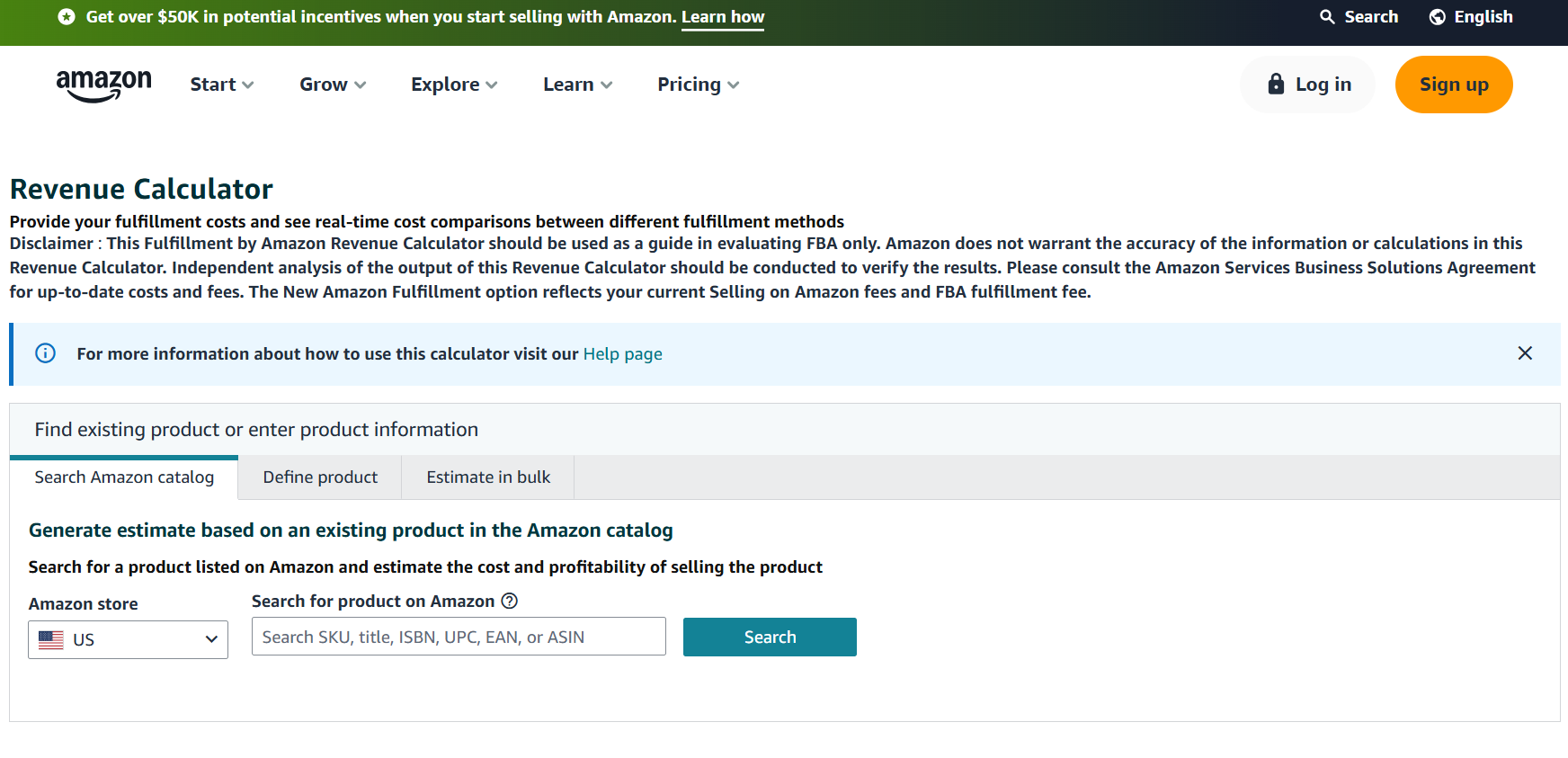Focus the SKU, title, ISBN search field
Image resolution: width=1568 pixels, height=758 pixels.
tap(459, 637)
